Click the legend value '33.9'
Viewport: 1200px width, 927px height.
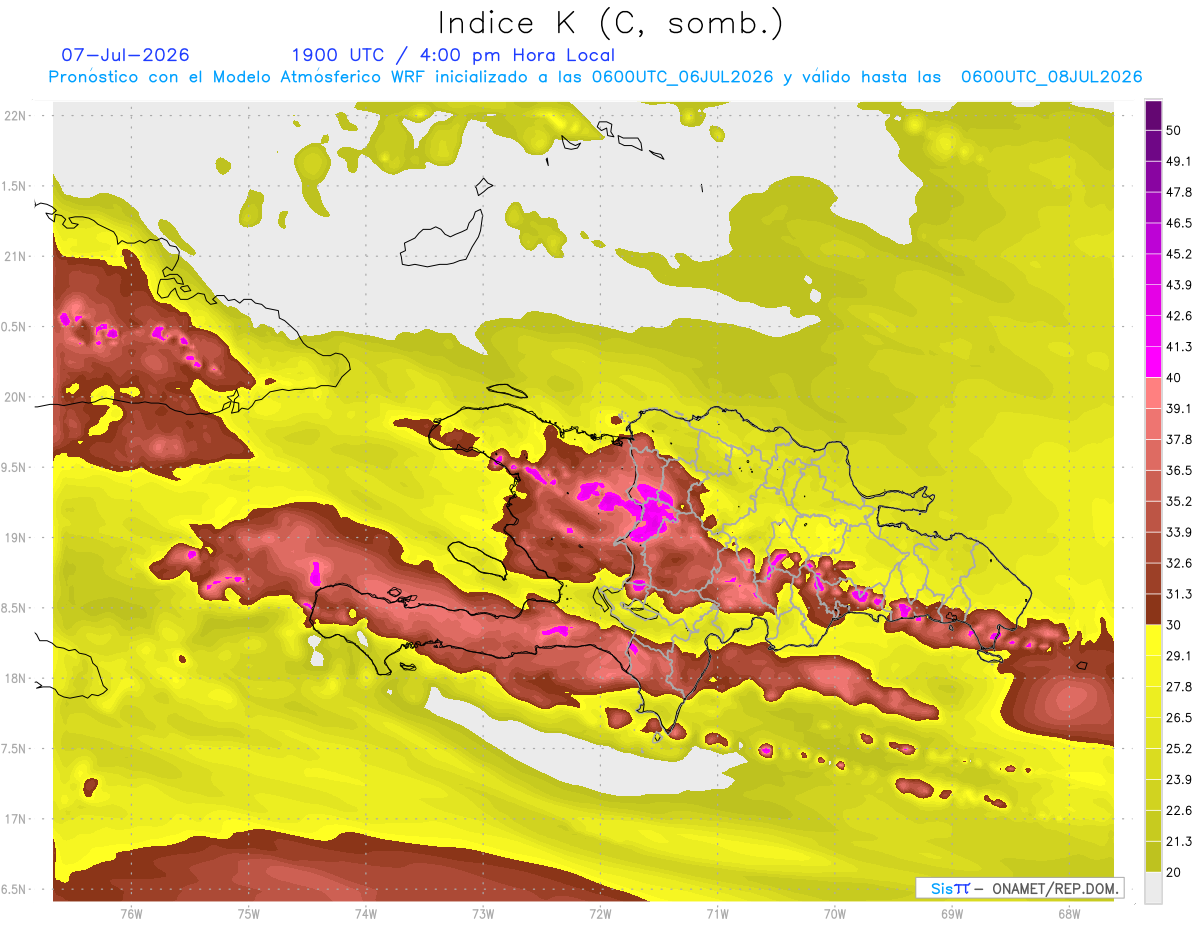(1179, 532)
